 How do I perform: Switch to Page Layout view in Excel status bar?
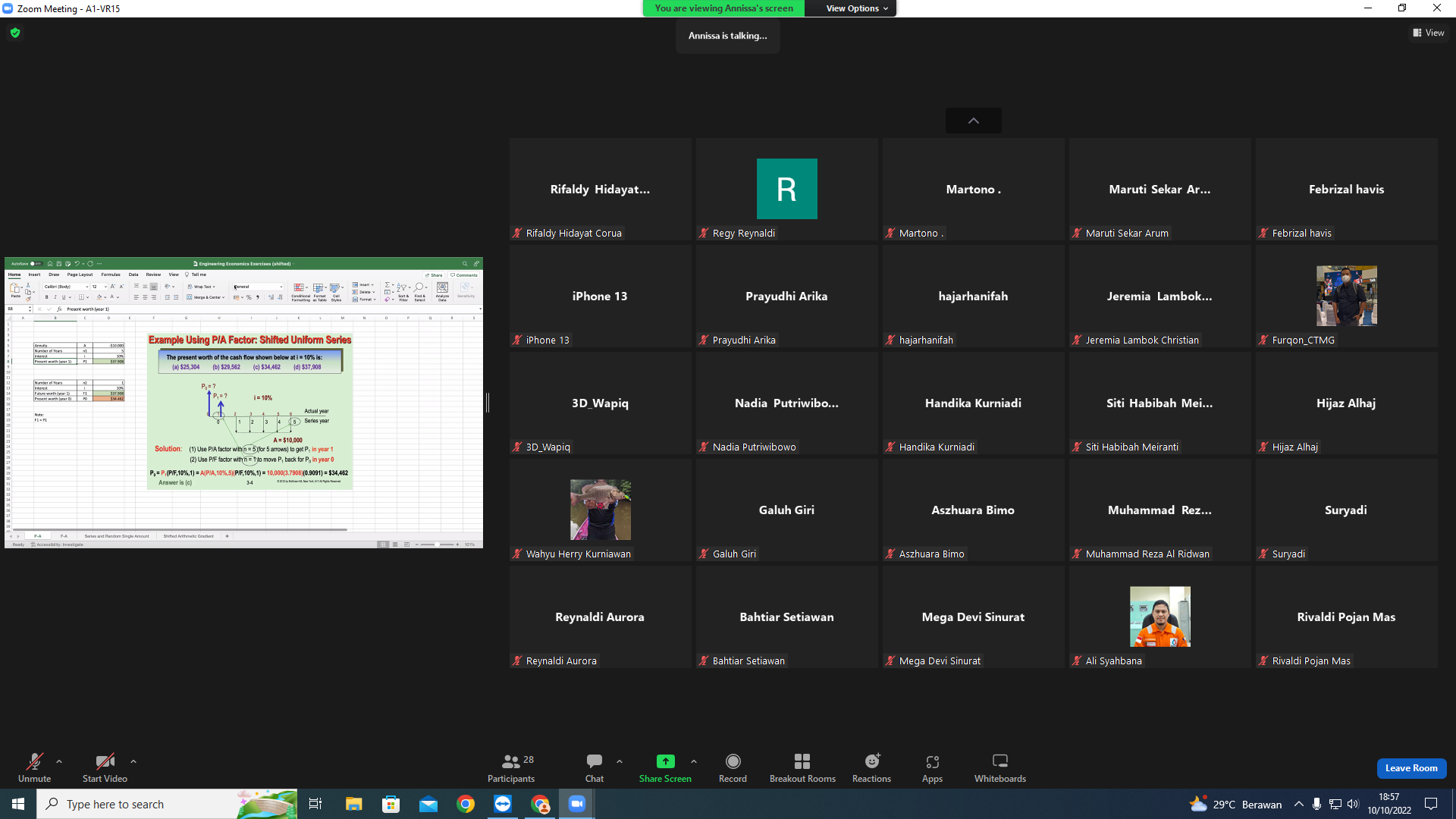point(395,544)
